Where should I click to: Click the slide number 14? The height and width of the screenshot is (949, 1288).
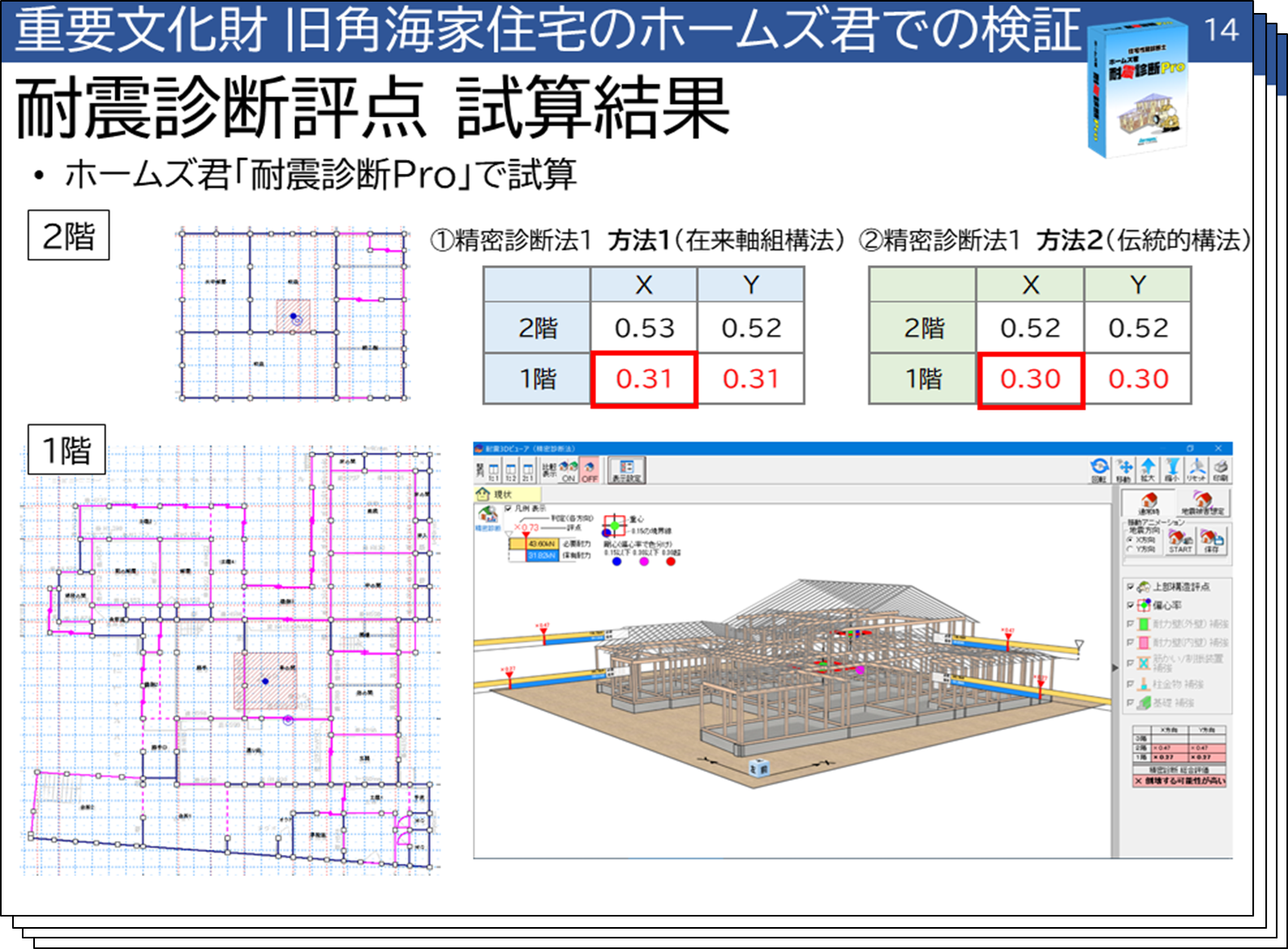[x=1221, y=31]
